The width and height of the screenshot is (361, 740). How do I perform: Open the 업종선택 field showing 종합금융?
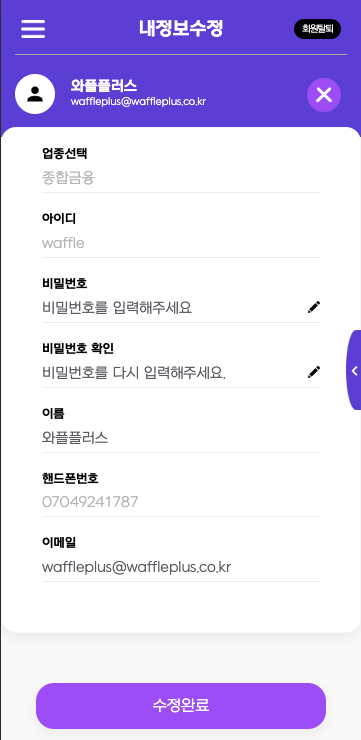(x=181, y=178)
